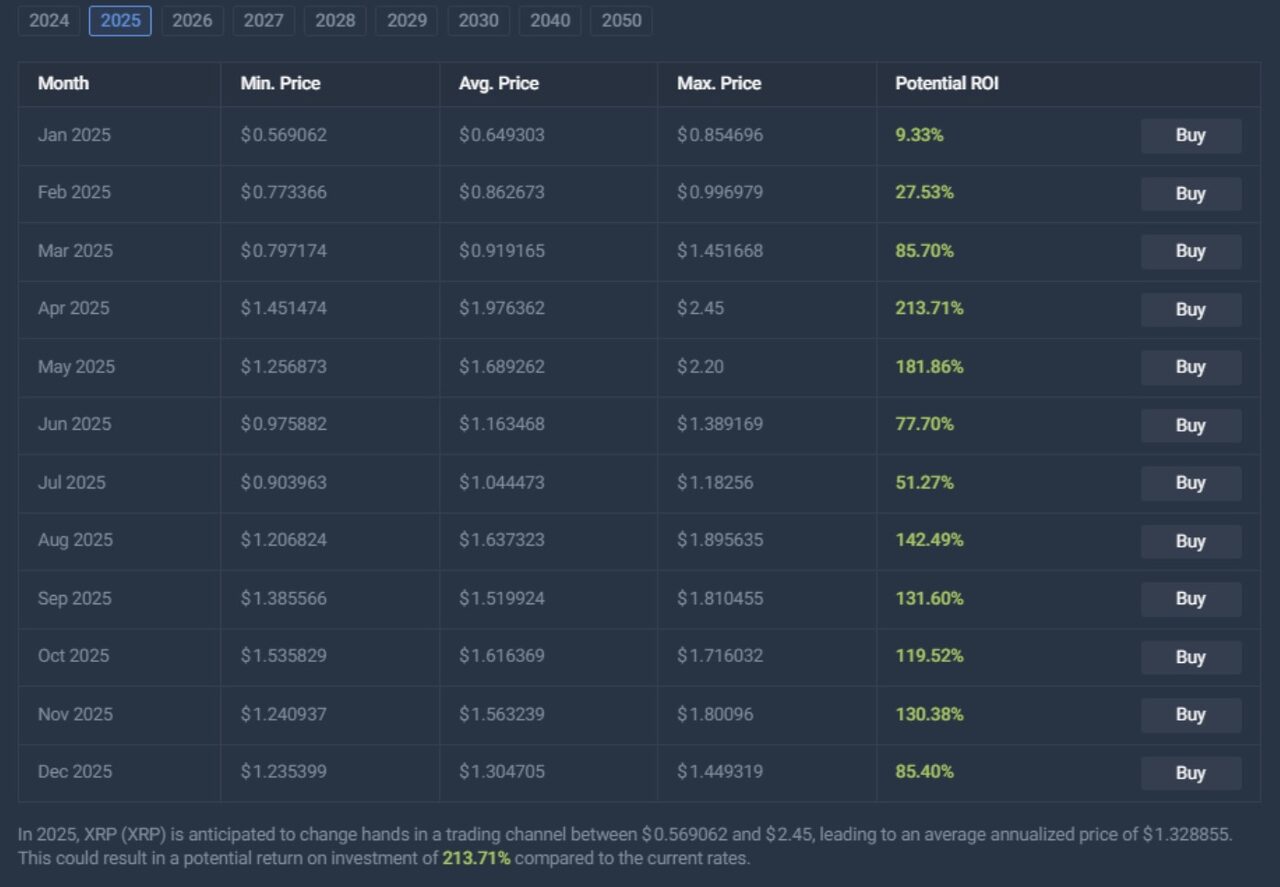Switch to the 2024 year tab

49,21
